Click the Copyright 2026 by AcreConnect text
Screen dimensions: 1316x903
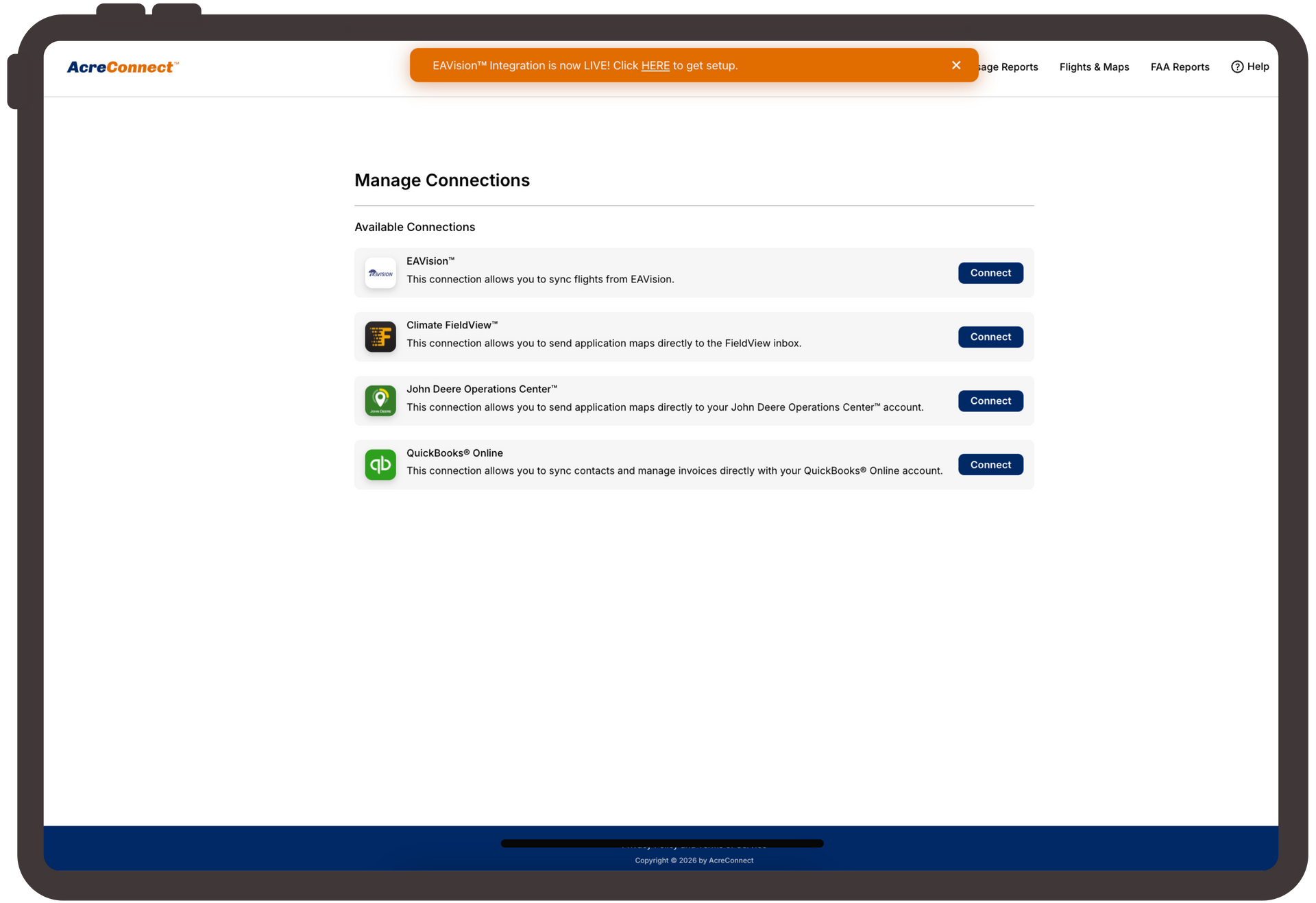(694, 860)
